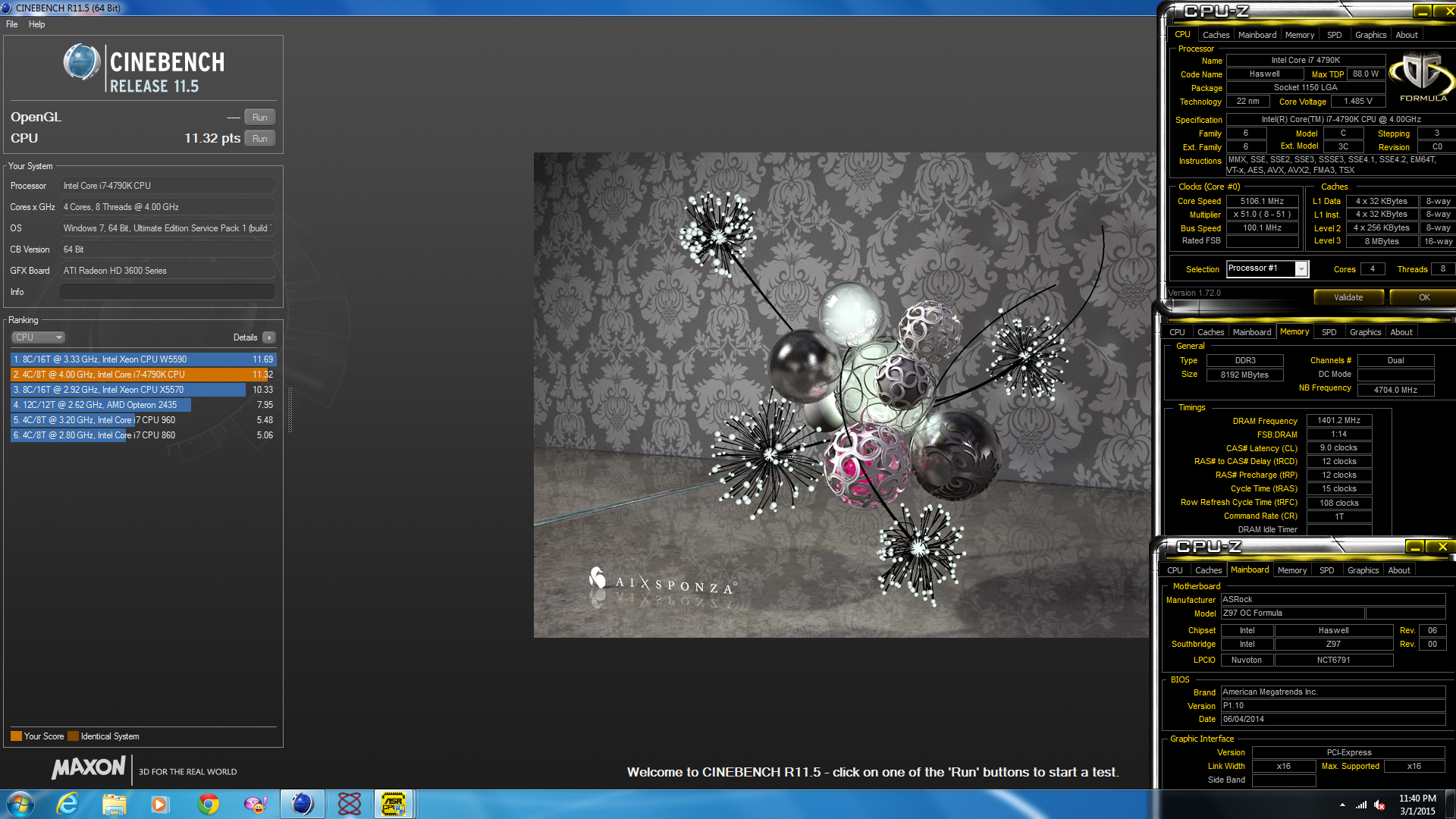Open SPD tab in top CPU-Z
The height and width of the screenshot is (819, 1456).
(x=1334, y=35)
